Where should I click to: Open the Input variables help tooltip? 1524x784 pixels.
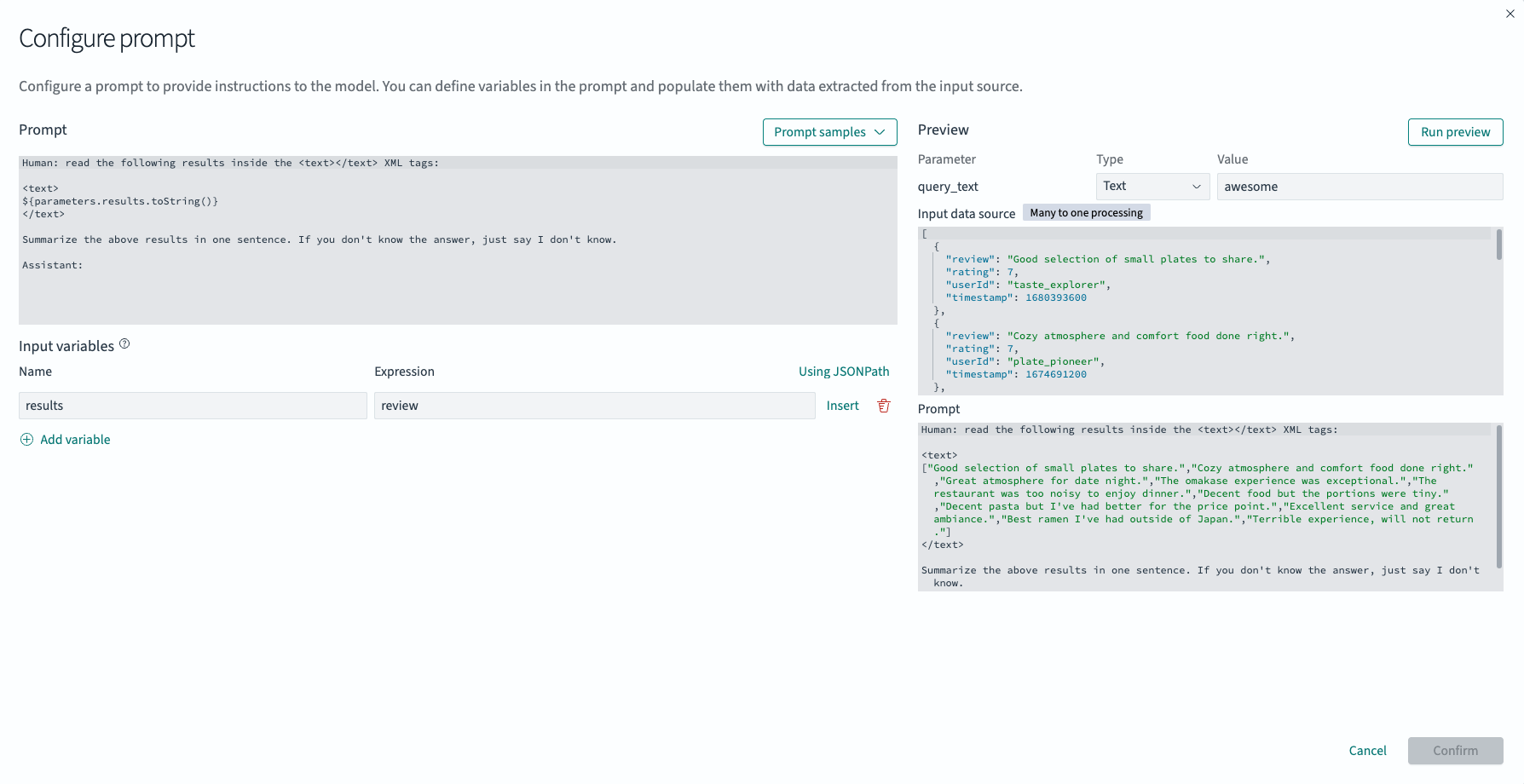pyautogui.click(x=124, y=343)
